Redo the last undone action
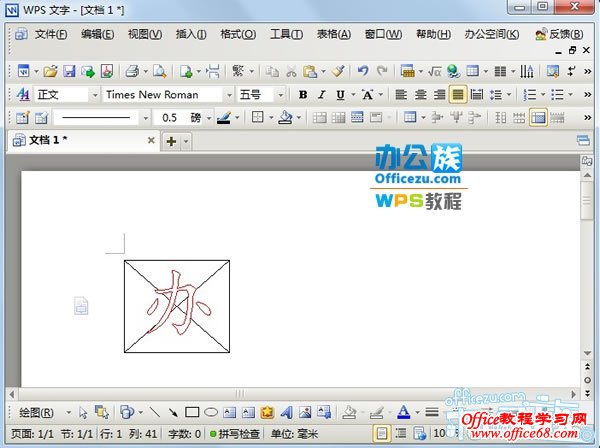 click(x=382, y=71)
